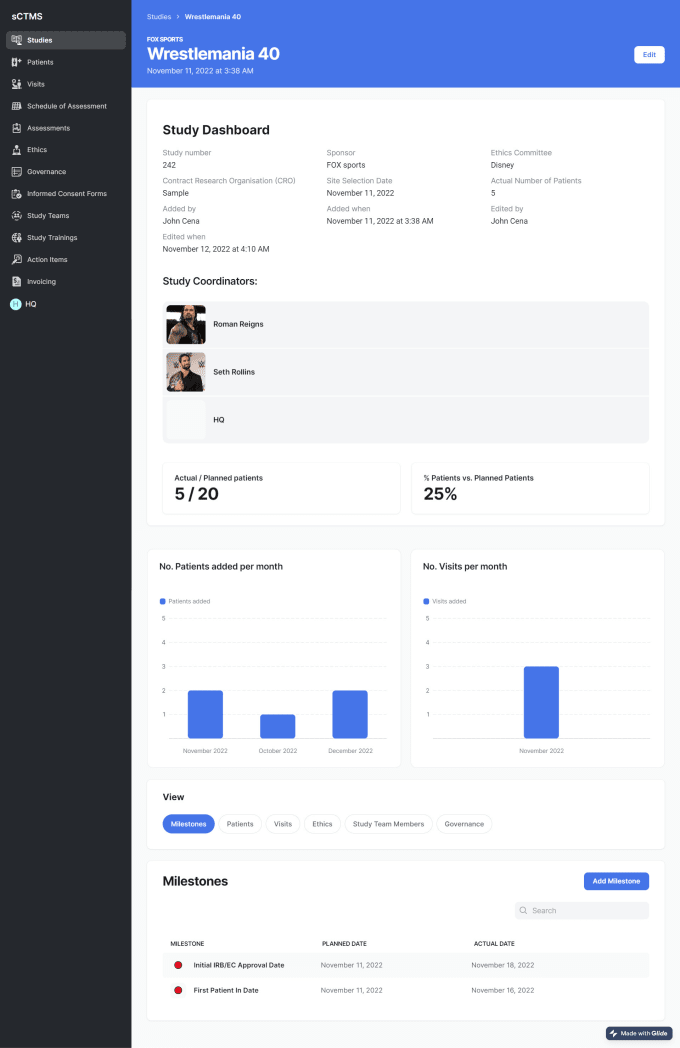680x1048 pixels.
Task: Open the % Patients vs. Planned Patients card
Action: tap(530, 489)
